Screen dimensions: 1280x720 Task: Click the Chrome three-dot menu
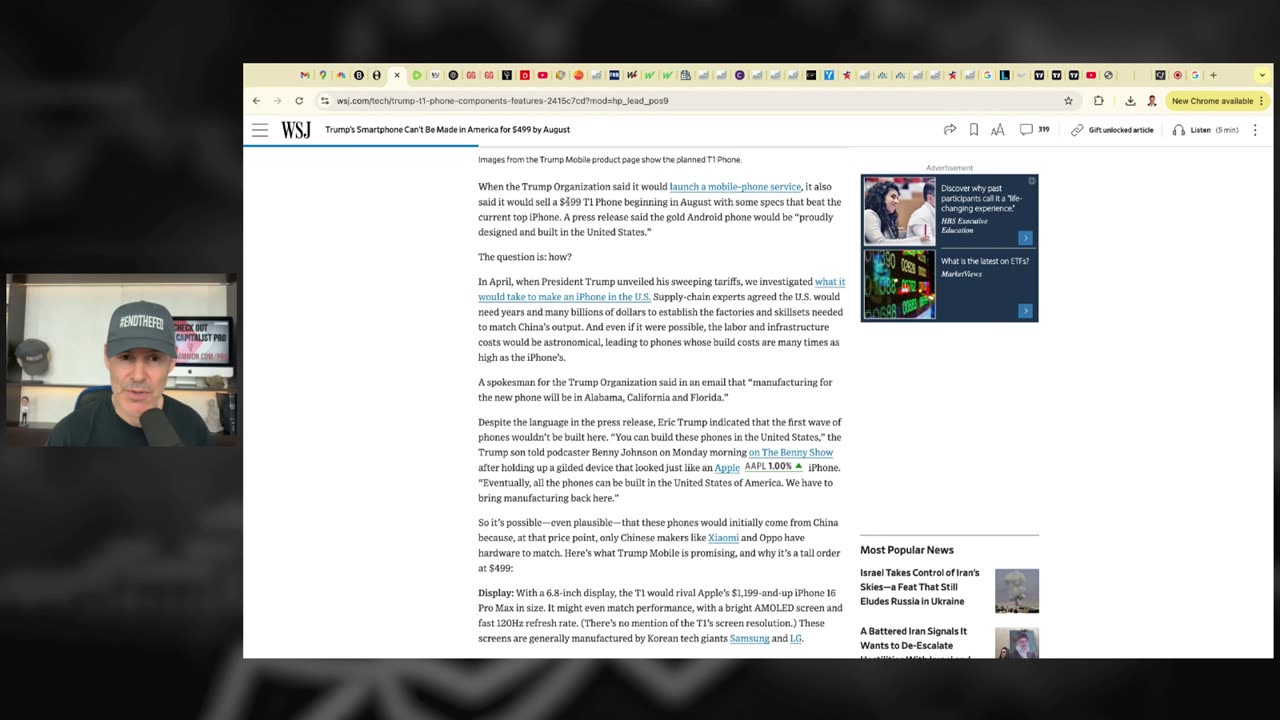(1262, 101)
